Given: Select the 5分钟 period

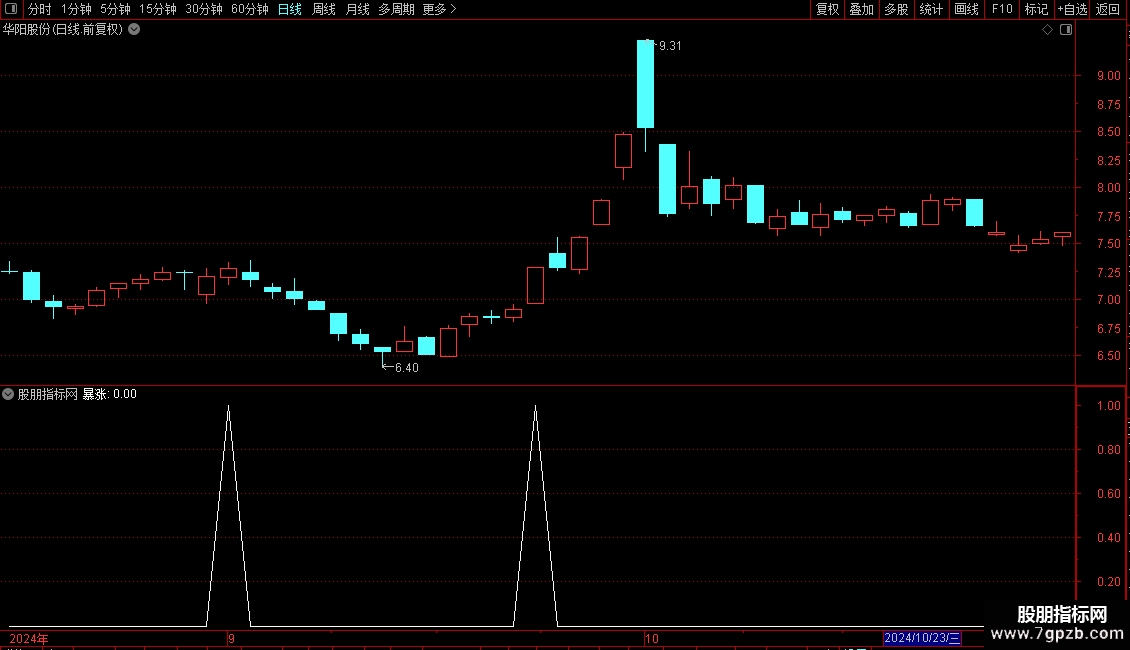Looking at the screenshot, I should point(115,9).
